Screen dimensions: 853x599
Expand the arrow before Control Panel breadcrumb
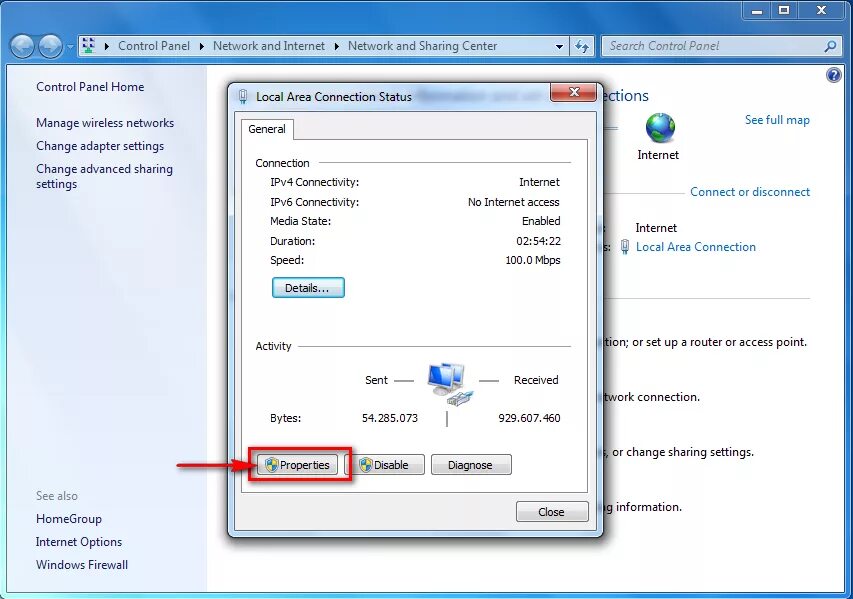(107, 46)
